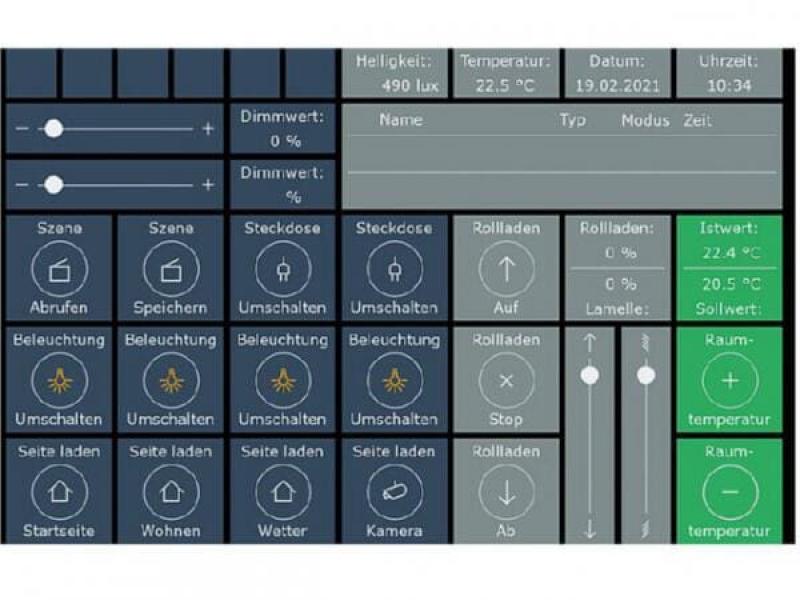Click the Szene Speichern save icon
800x600 pixels.
170,267
